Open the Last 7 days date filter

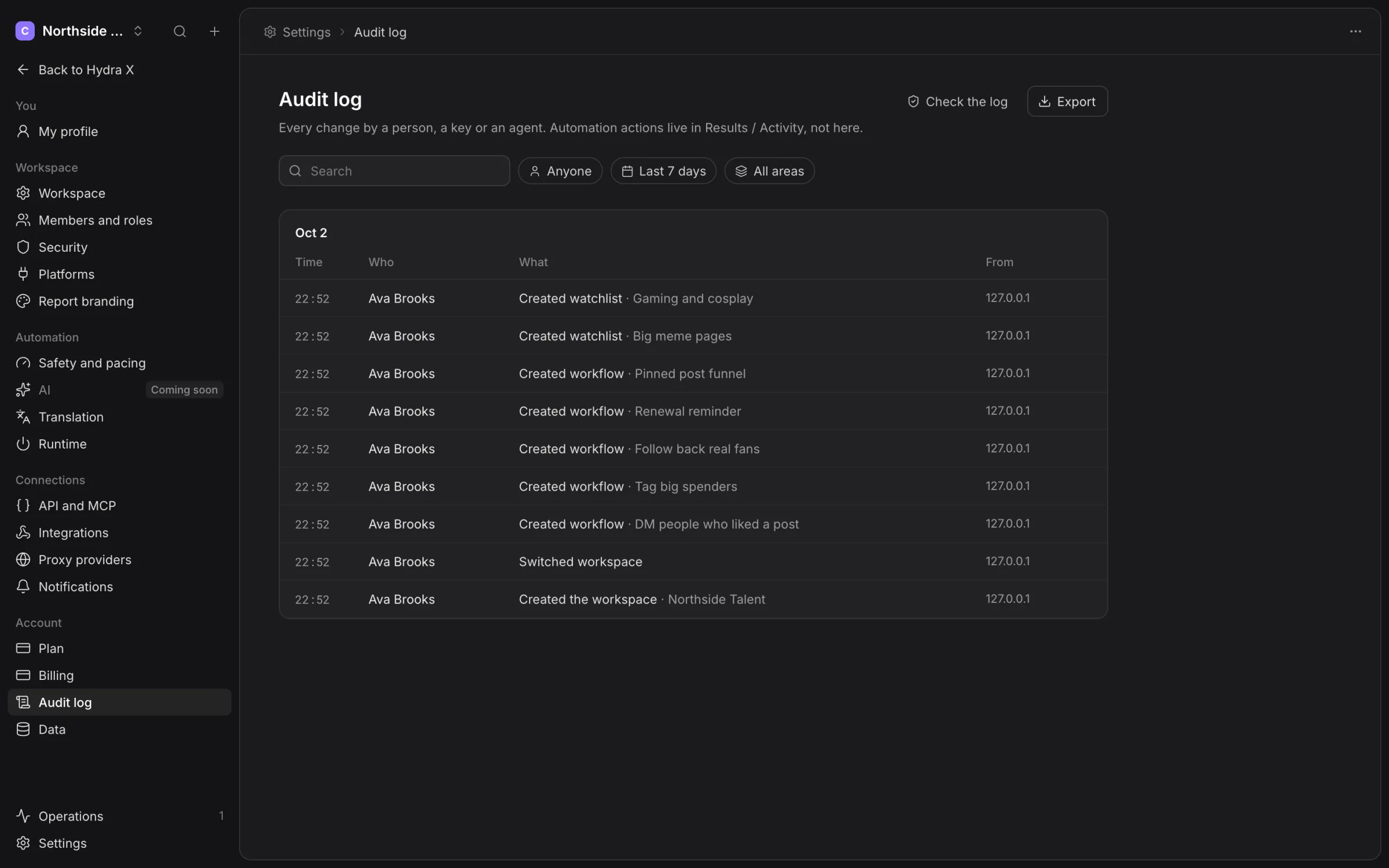663,171
